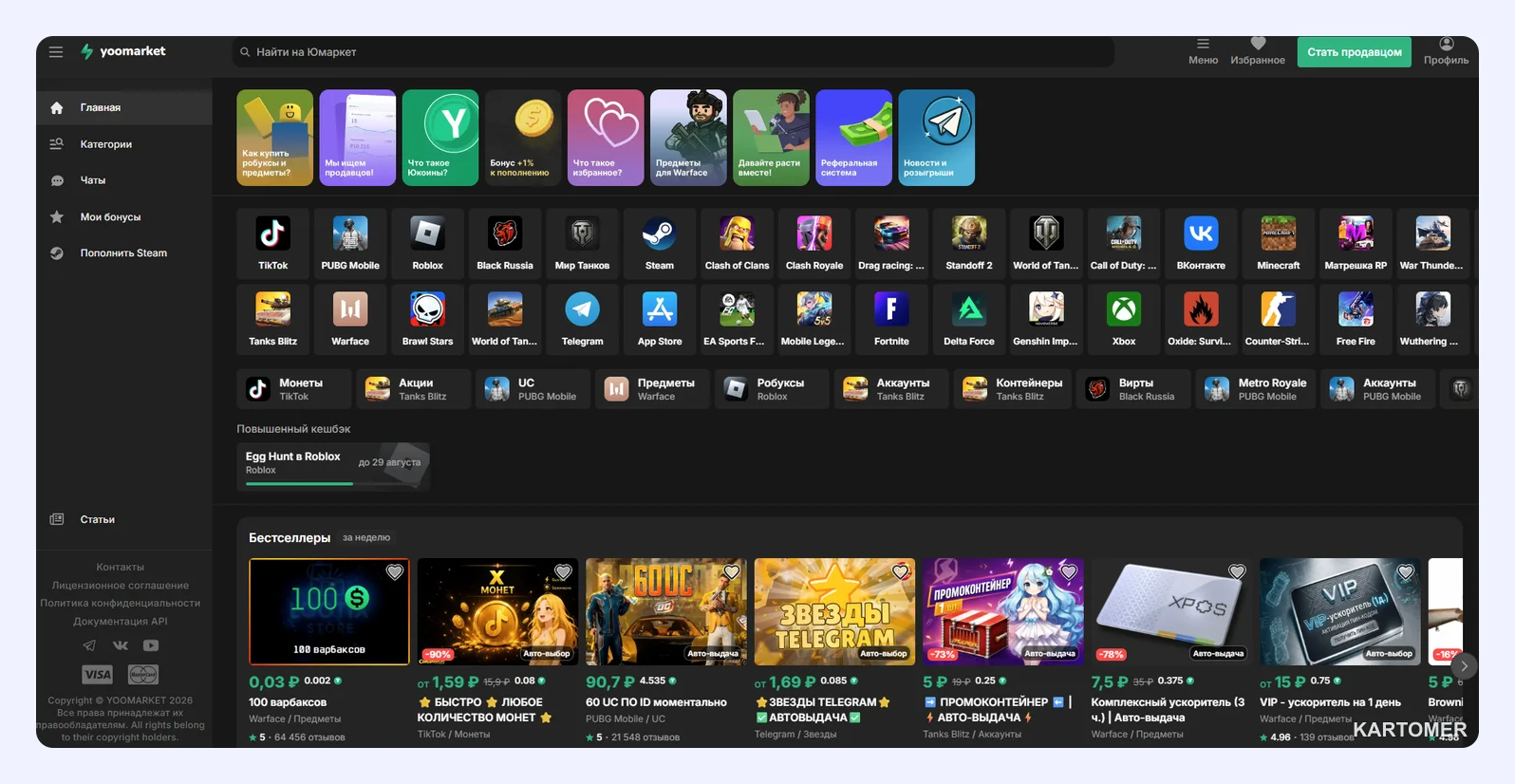
Task: Open the Telegram category tile
Action: pos(583,319)
